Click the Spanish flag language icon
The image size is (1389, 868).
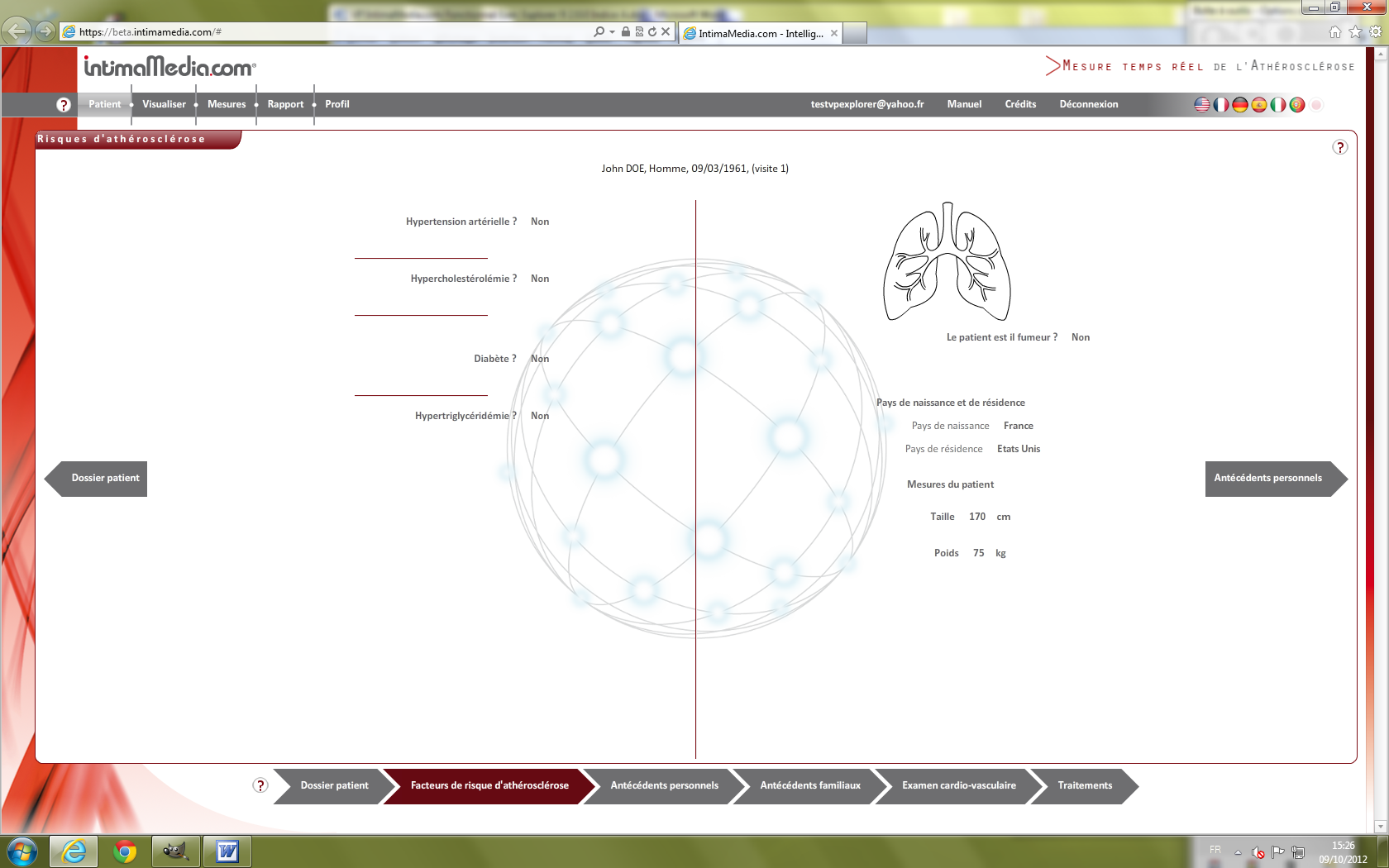1259,105
